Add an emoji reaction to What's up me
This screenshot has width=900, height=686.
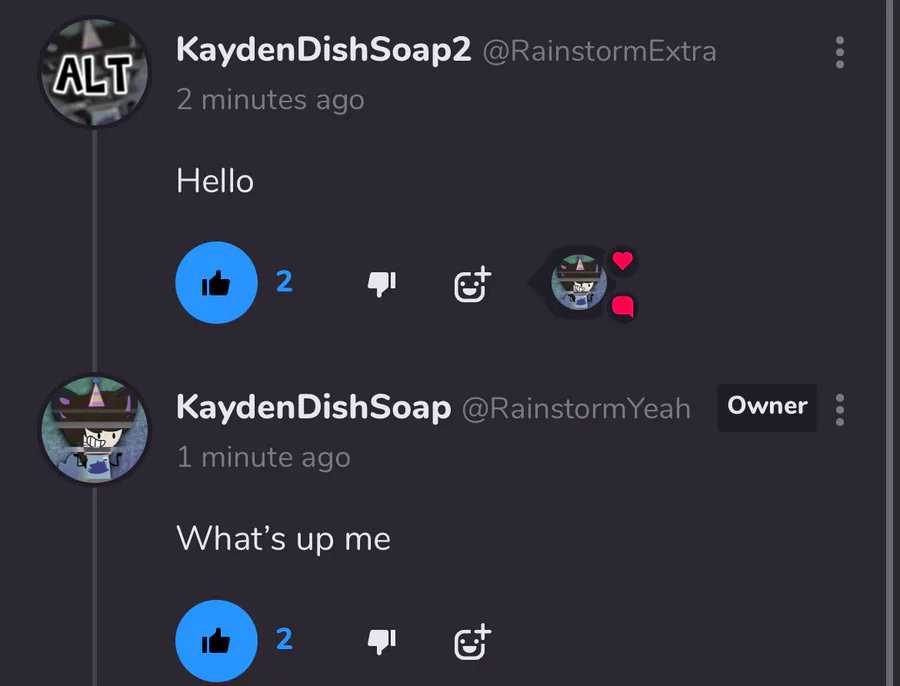click(472, 642)
